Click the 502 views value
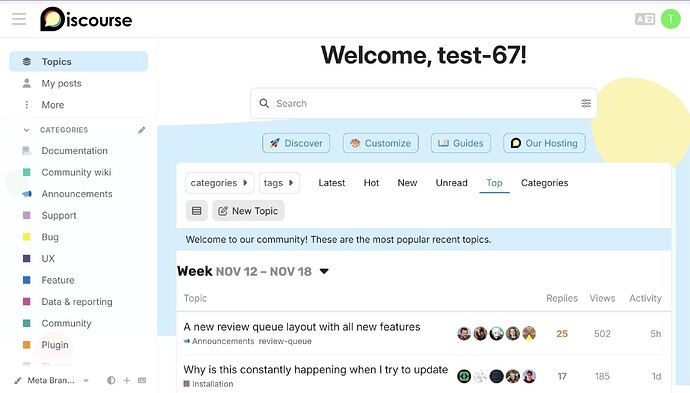The image size is (690, 393). [x=602, y=334]
